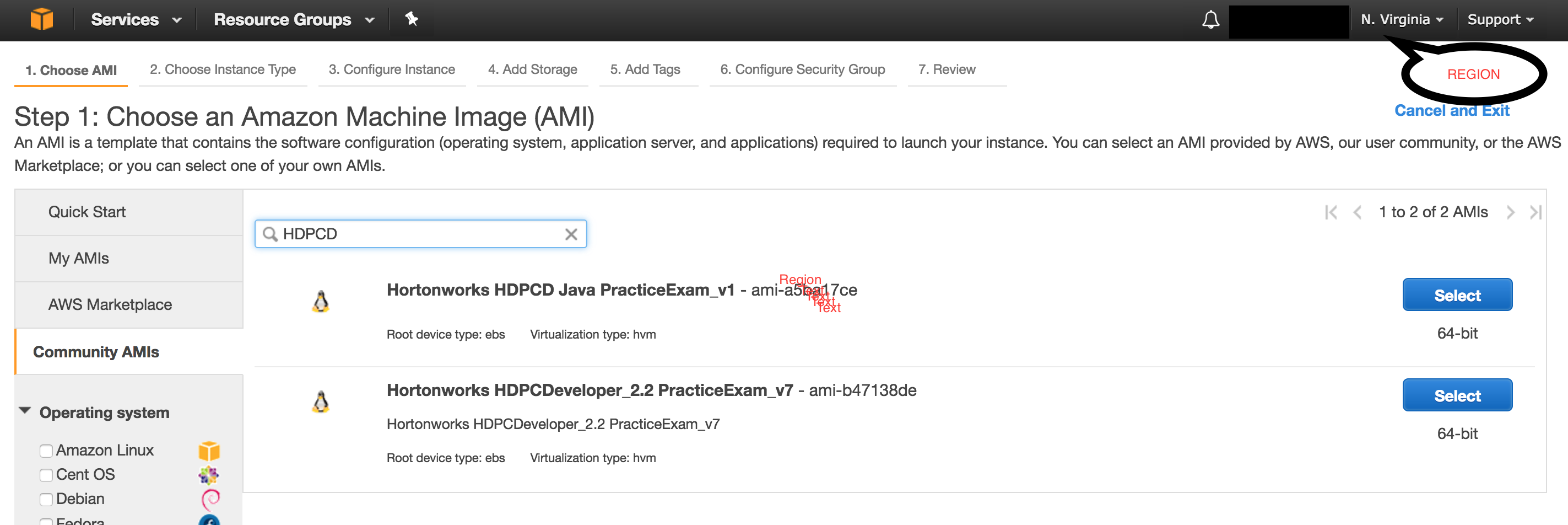The height and width of the screenshot is (525, 1568).
Task: Click the AWS home logo
Action: [x=41, y=19]
